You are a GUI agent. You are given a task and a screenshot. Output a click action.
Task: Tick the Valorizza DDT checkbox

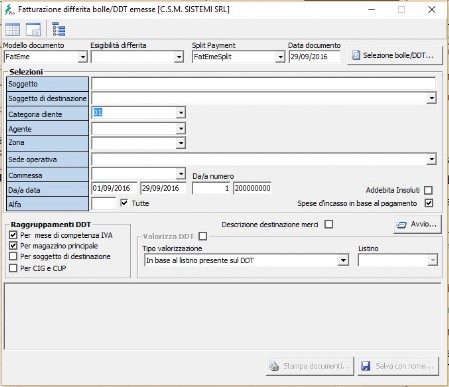pyautogui.click(x=203, y=236)
